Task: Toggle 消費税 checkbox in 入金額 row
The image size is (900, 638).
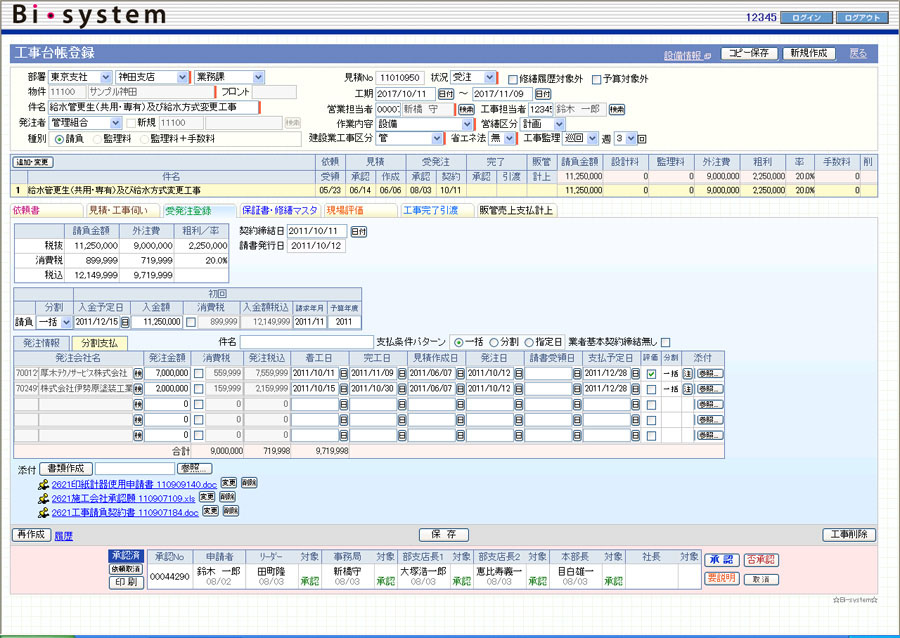Action: pyautogui.click(x=191, y=322)
